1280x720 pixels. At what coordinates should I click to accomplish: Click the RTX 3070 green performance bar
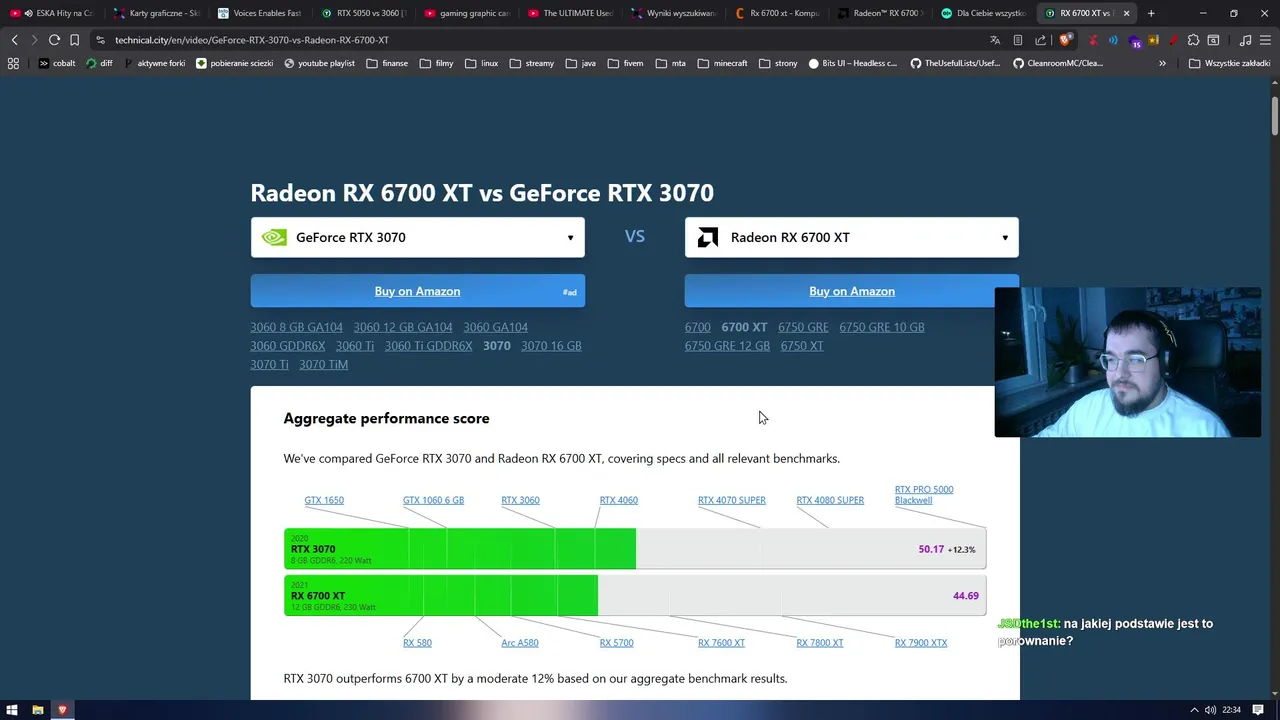(x=460, y=549)
